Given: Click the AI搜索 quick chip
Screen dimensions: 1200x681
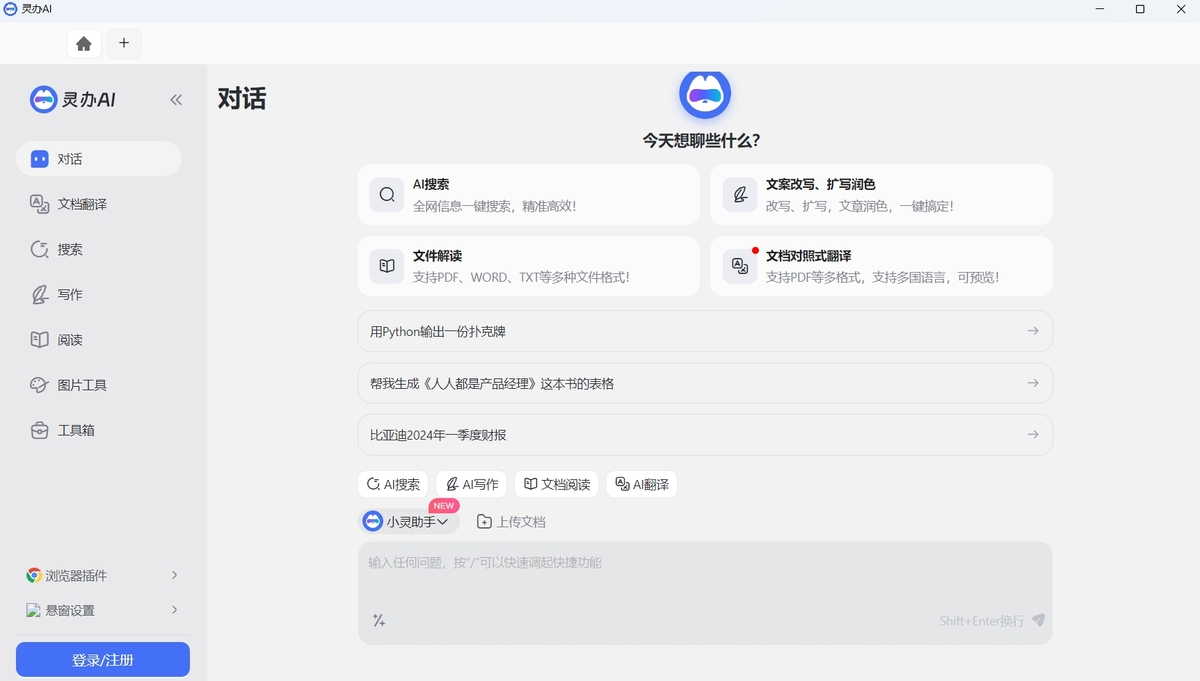Looking at the screenshot, I should point(393,484).
